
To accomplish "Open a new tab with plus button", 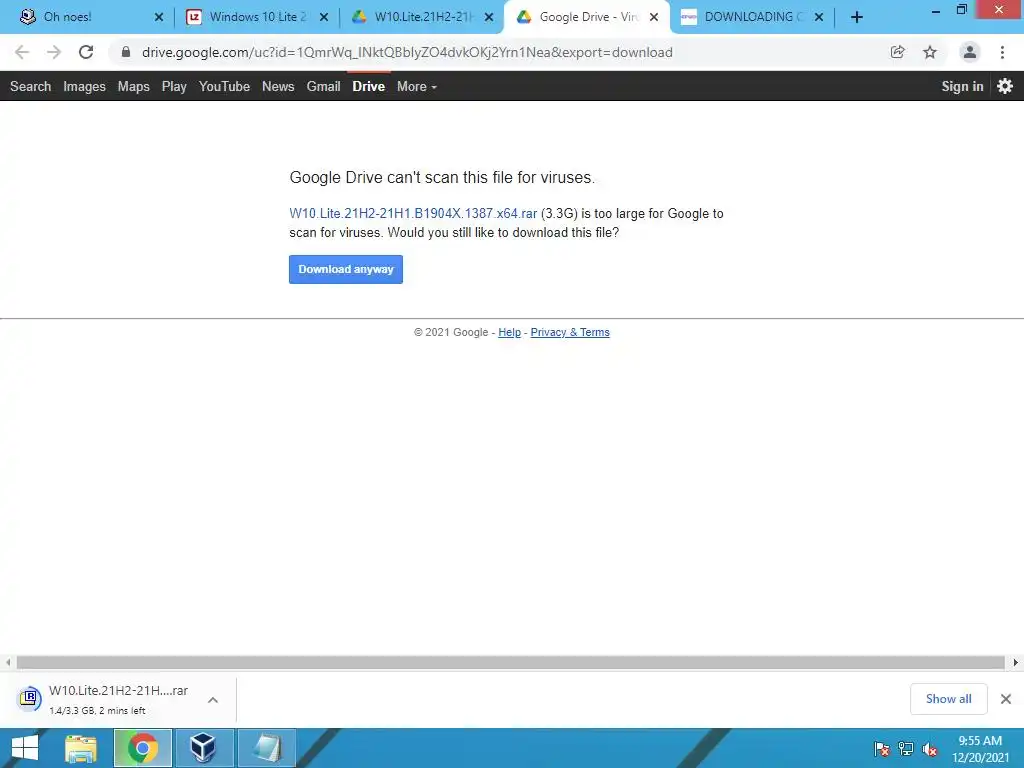I will (857, 17).
